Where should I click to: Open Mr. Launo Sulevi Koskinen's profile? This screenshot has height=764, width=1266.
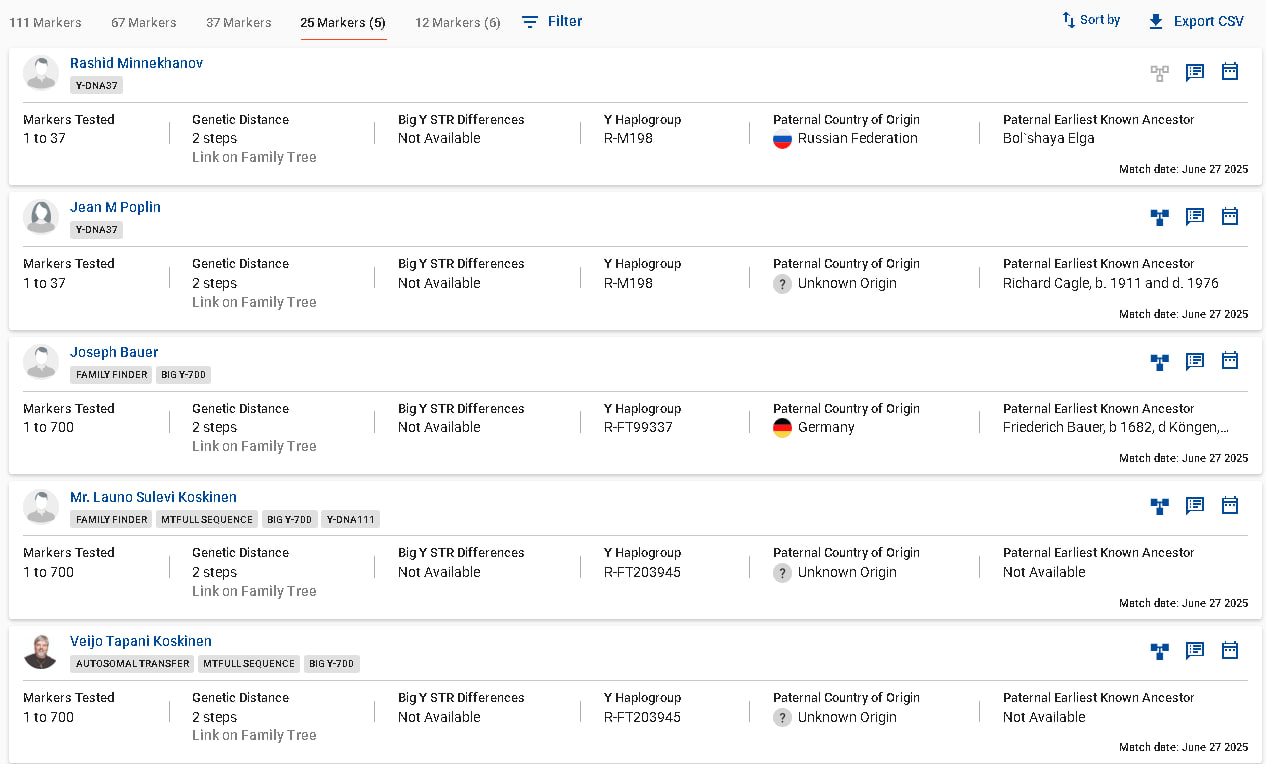(x=153, y=497)
